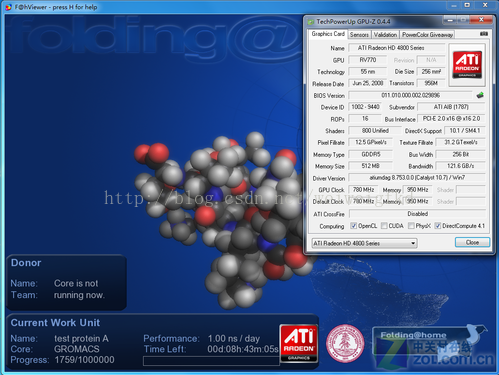Viewport: 499px width, 375px height.
Task: Click the Stanford seal logo
Action: point(345,343)
